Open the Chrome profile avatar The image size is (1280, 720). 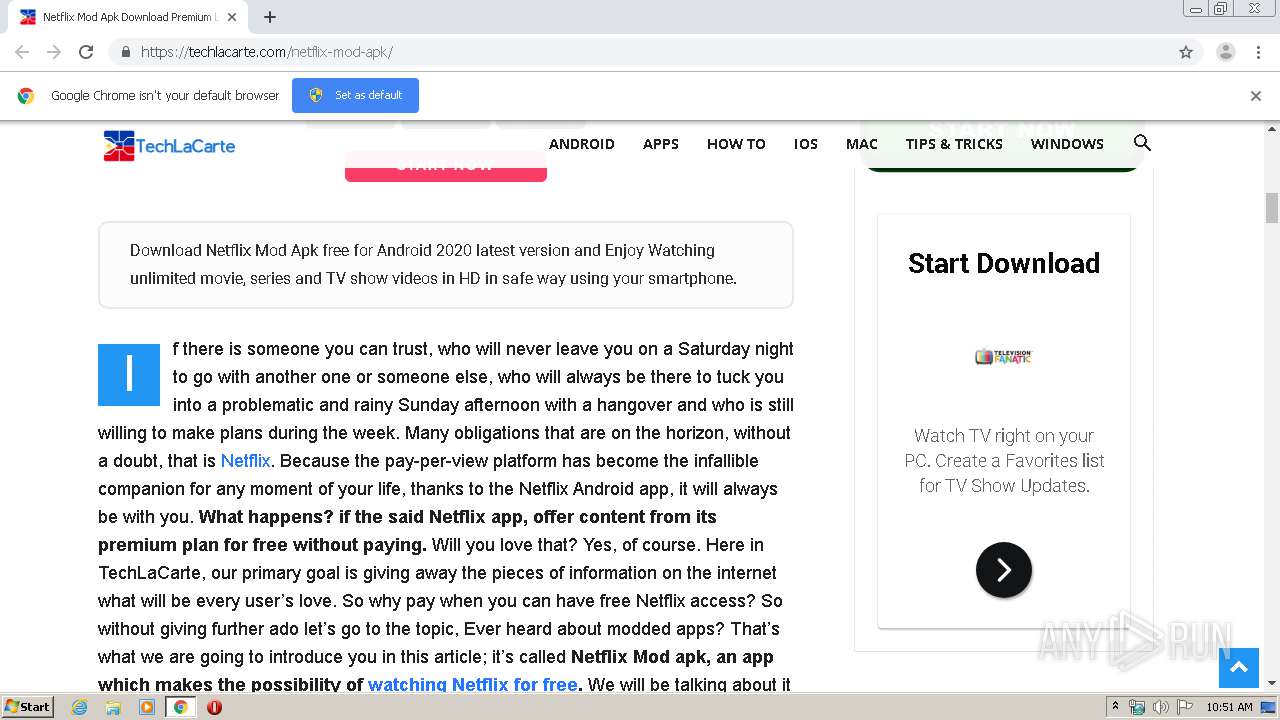(1226, 52)
